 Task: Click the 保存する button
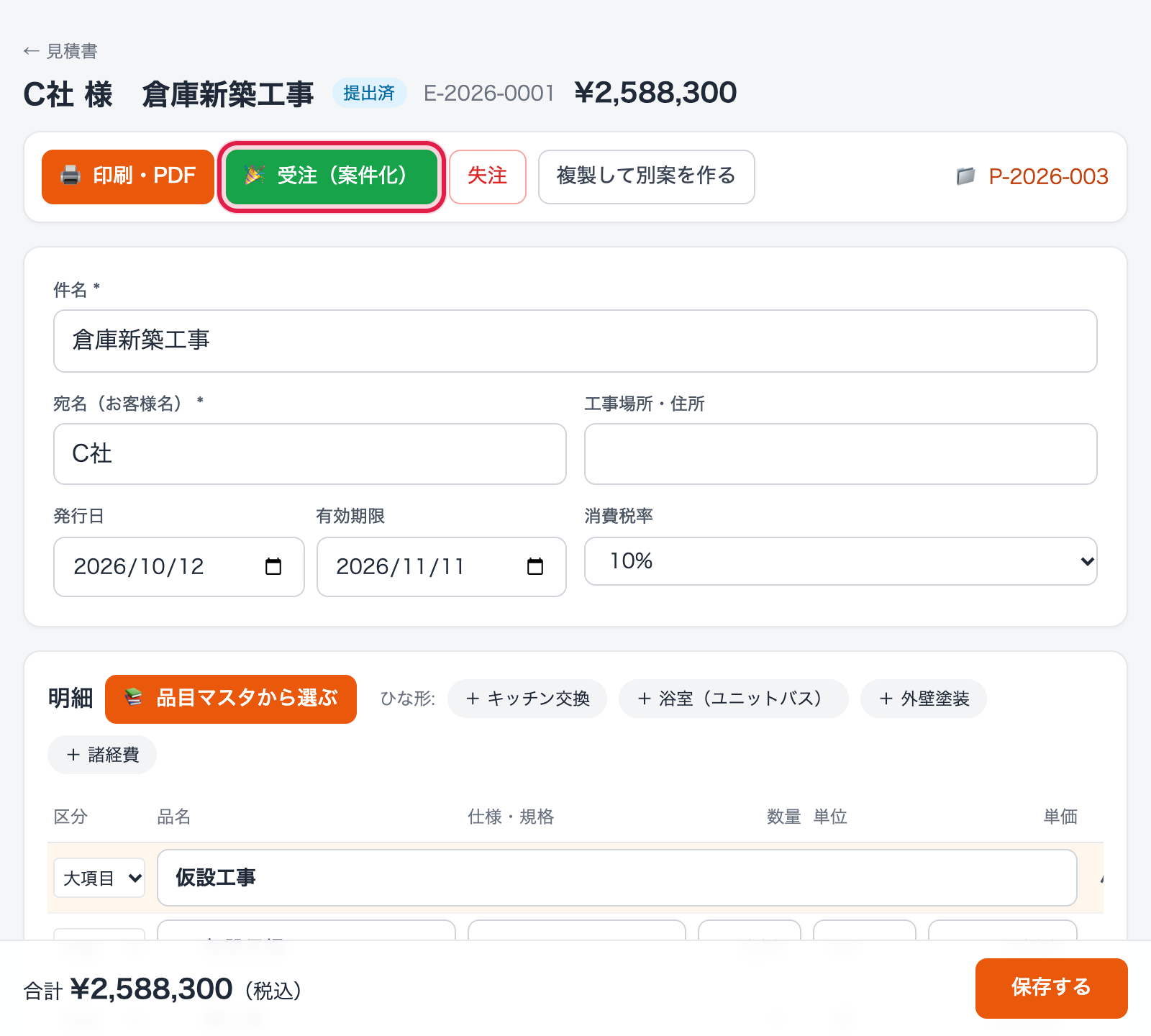[x=1051, y=988]
